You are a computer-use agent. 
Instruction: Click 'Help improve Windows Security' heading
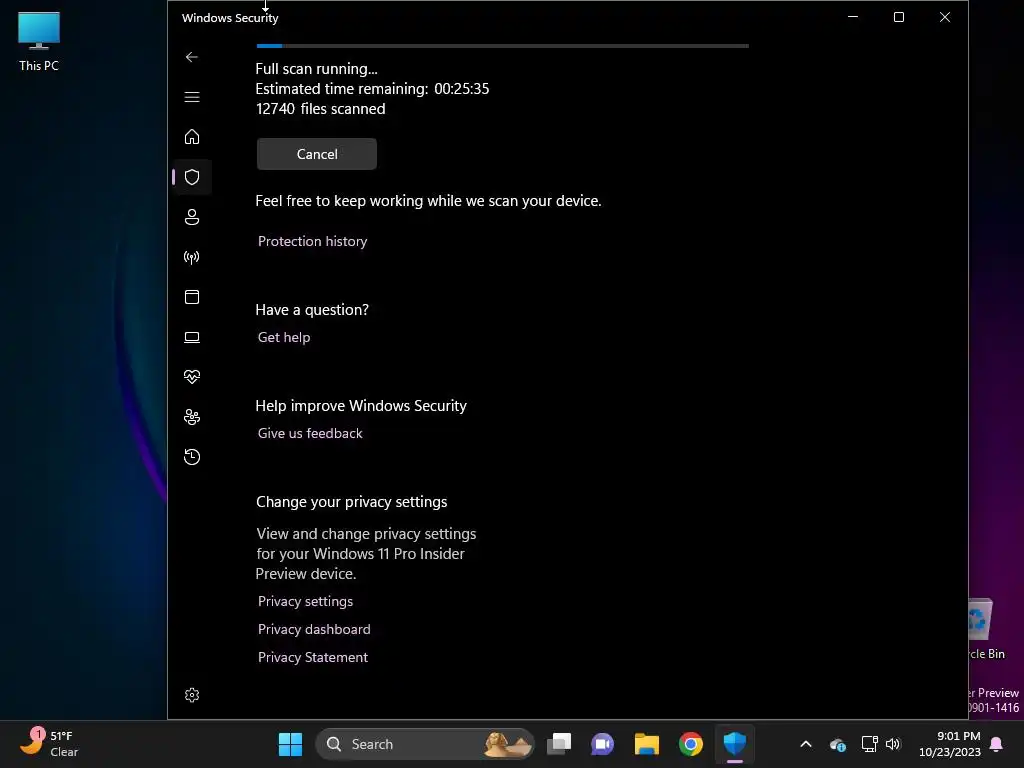point(361,406)
